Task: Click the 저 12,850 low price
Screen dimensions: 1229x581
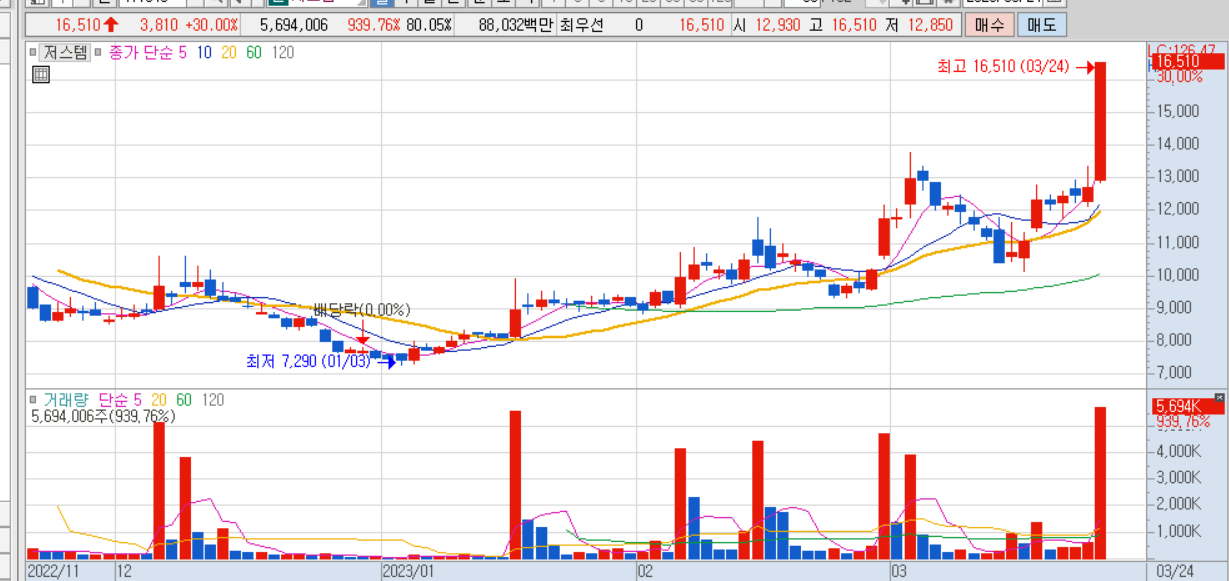Action: (x=919, y=24)
